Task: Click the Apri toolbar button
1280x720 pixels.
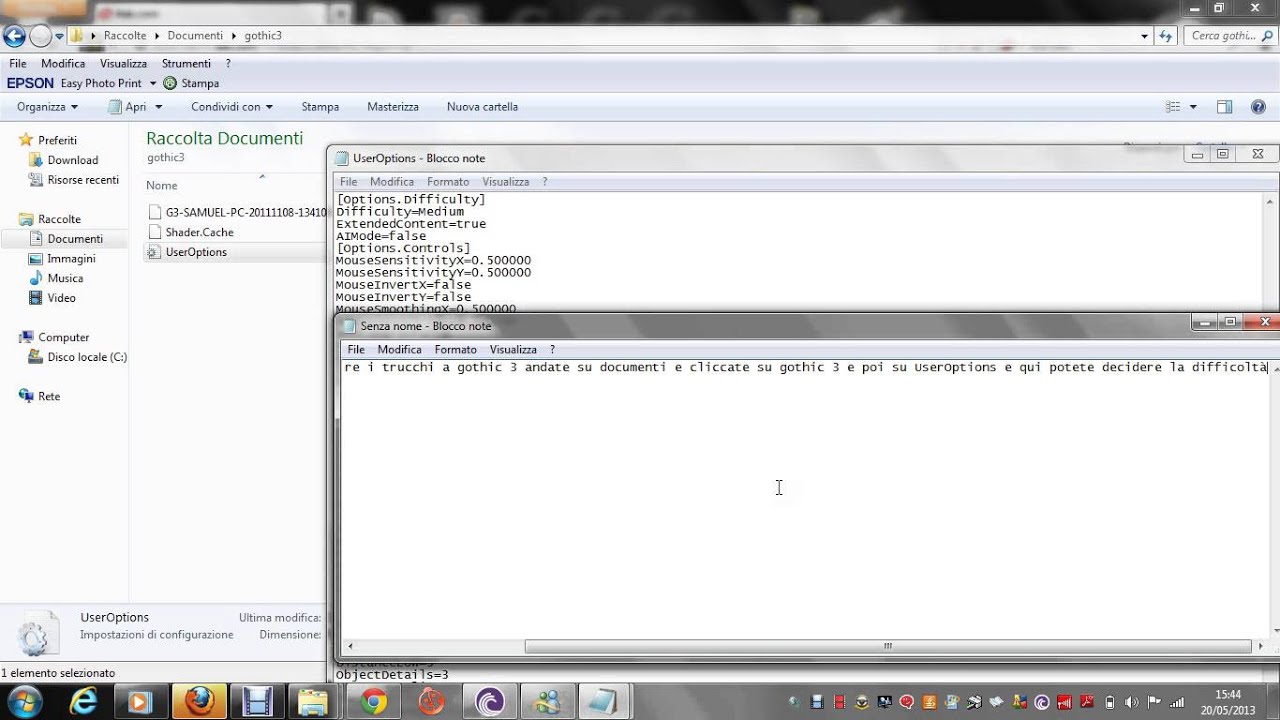Action: click(x=128, y=107)
